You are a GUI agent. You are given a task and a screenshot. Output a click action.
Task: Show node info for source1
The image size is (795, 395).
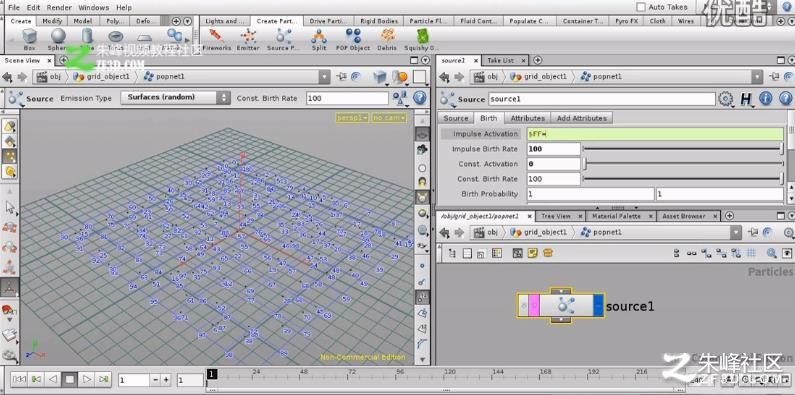[x=765, y=98]
